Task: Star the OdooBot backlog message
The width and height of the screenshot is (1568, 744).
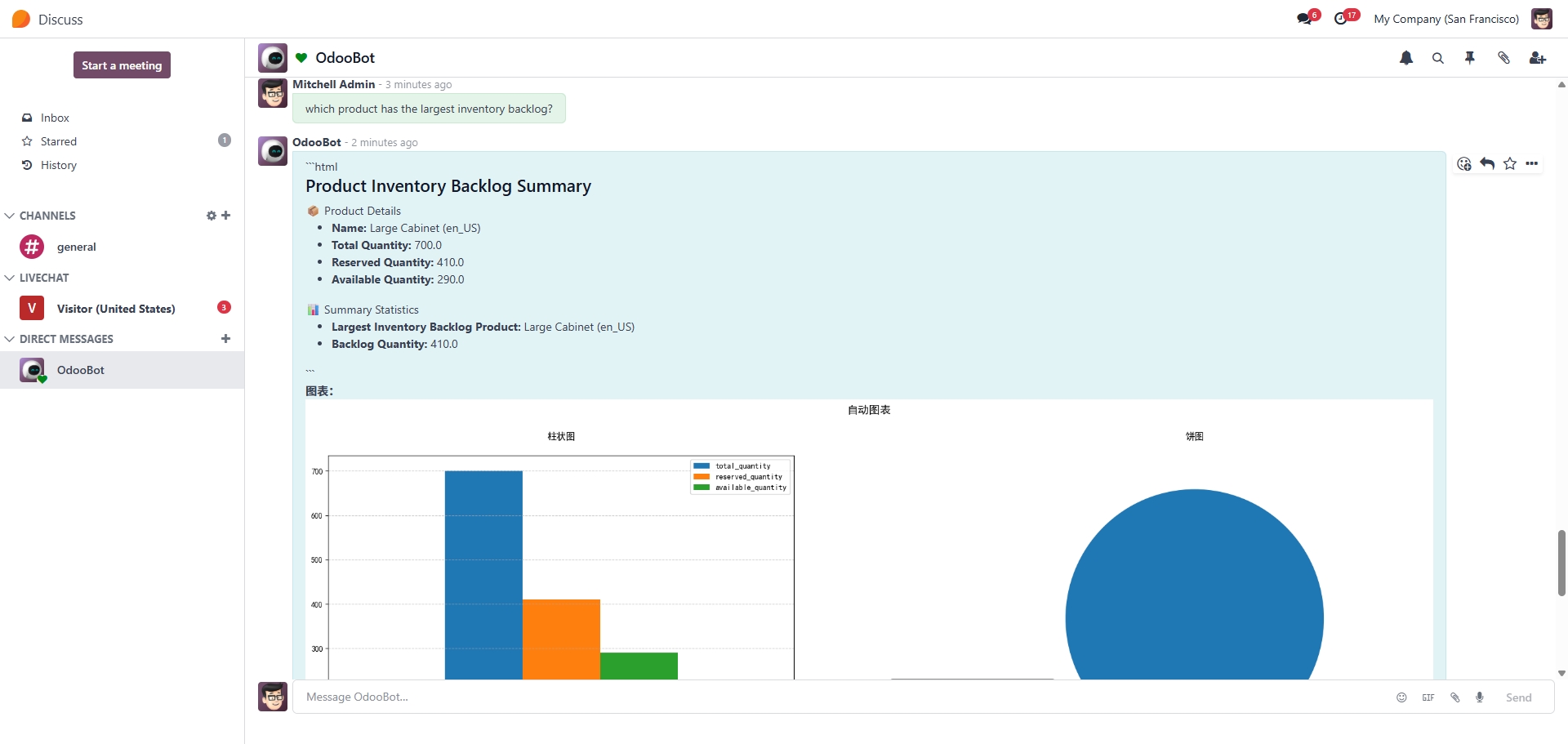Action: coord(1510,163)
